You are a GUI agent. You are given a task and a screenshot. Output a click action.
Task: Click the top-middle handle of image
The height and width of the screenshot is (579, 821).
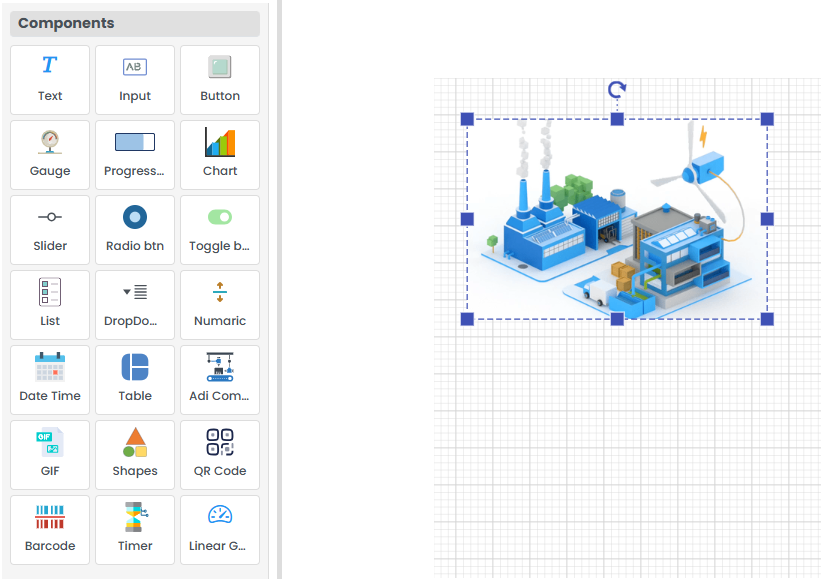(617, 119)
